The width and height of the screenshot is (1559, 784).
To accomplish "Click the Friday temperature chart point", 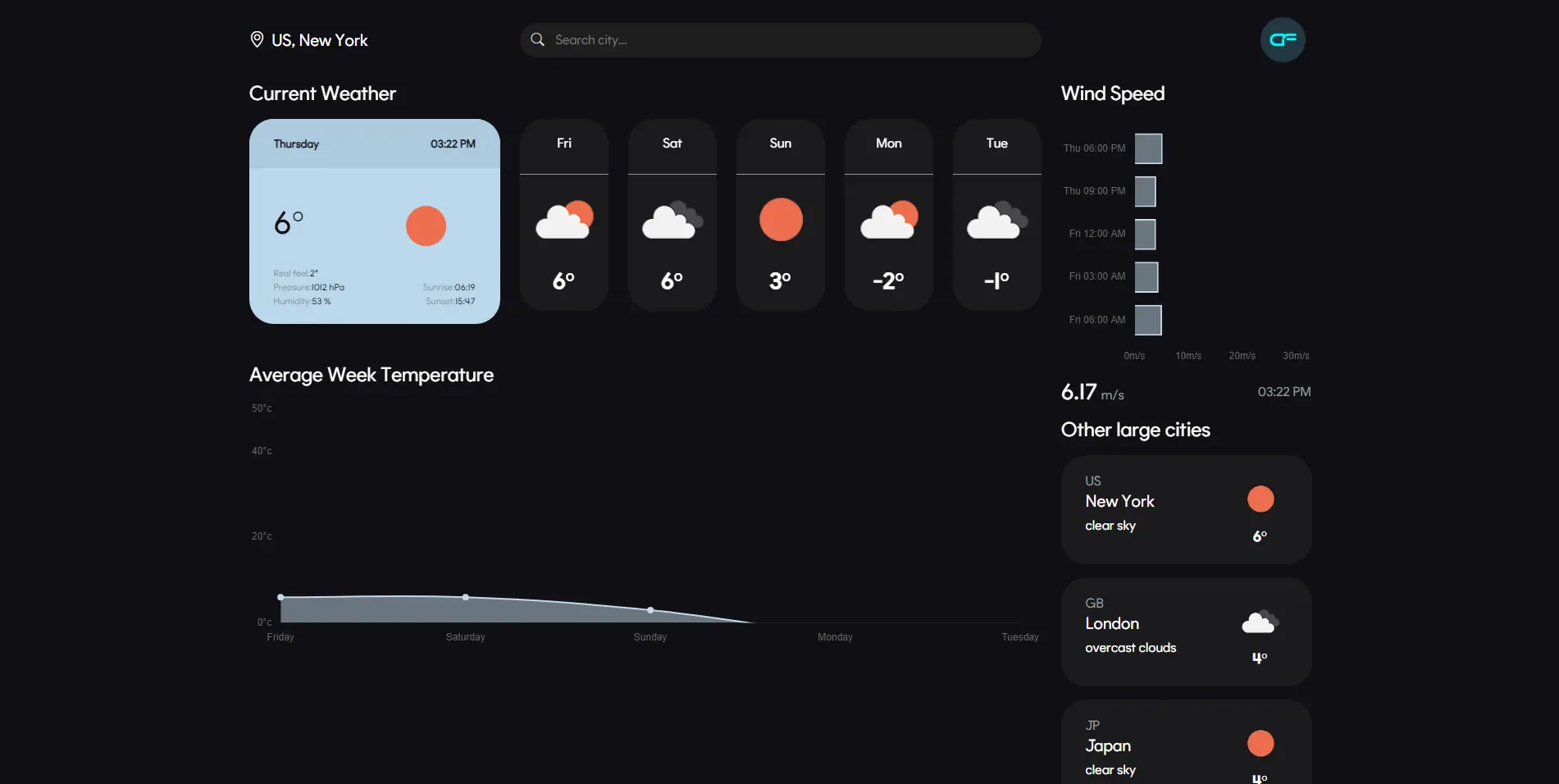I will tap(280, 597).
